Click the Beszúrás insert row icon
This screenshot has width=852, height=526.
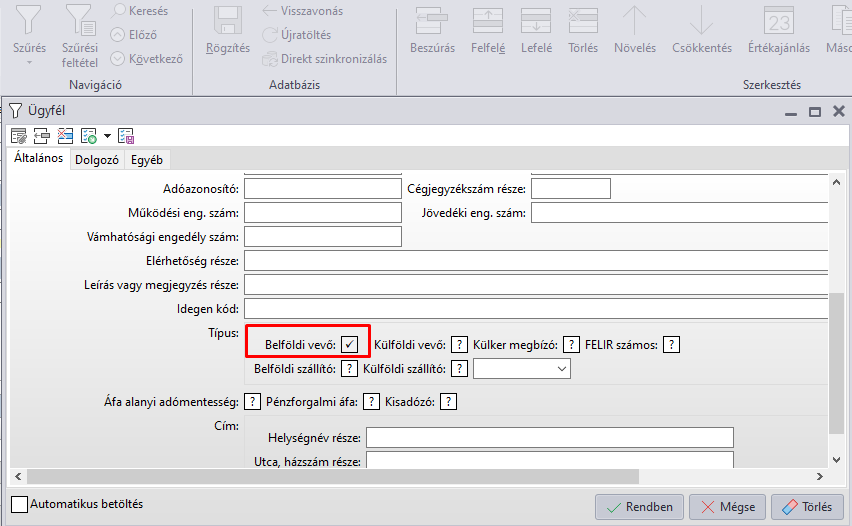432,20
